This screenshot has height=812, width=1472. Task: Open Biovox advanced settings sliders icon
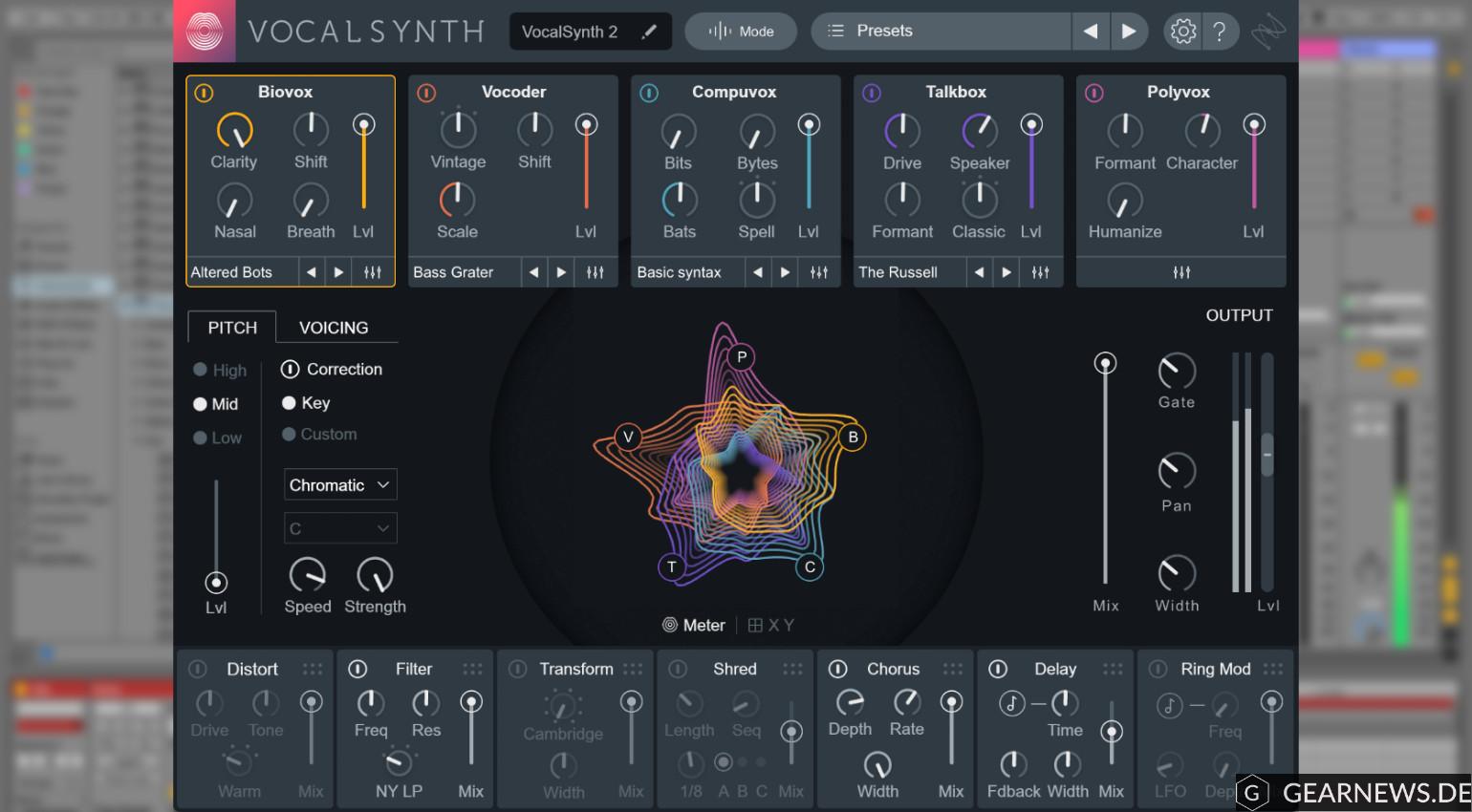coord(373,272)
